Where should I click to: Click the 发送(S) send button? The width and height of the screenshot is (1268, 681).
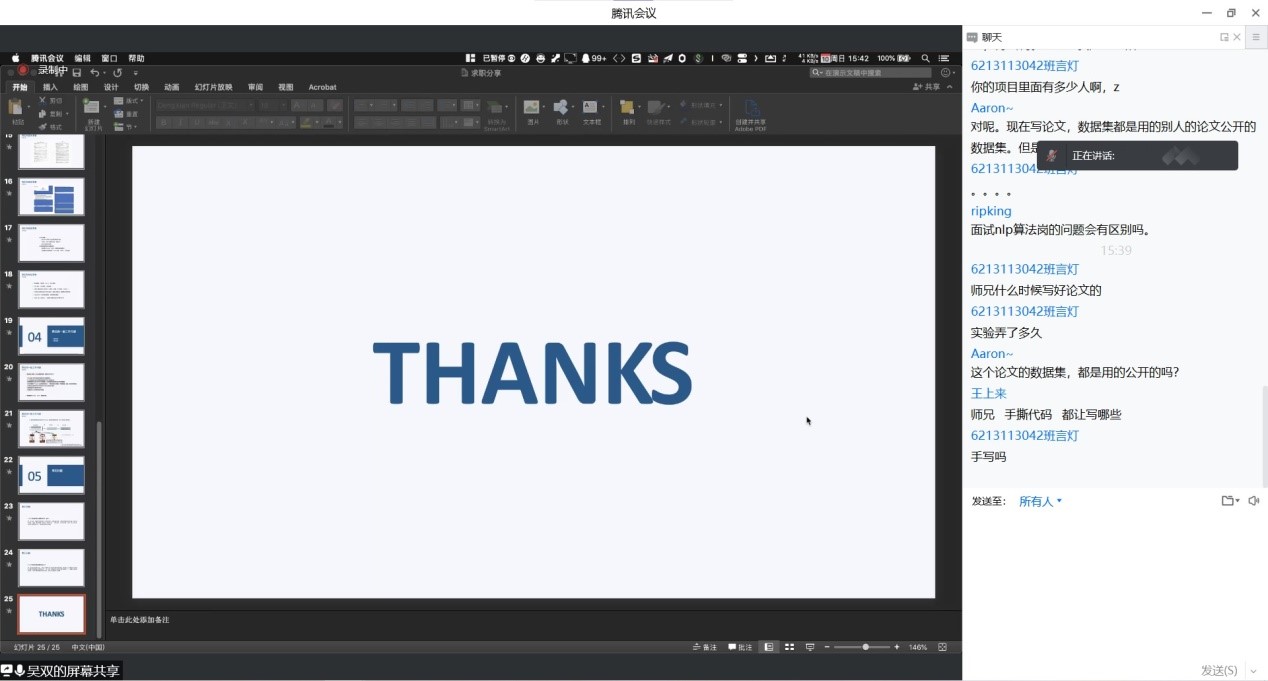point(1218,670)
